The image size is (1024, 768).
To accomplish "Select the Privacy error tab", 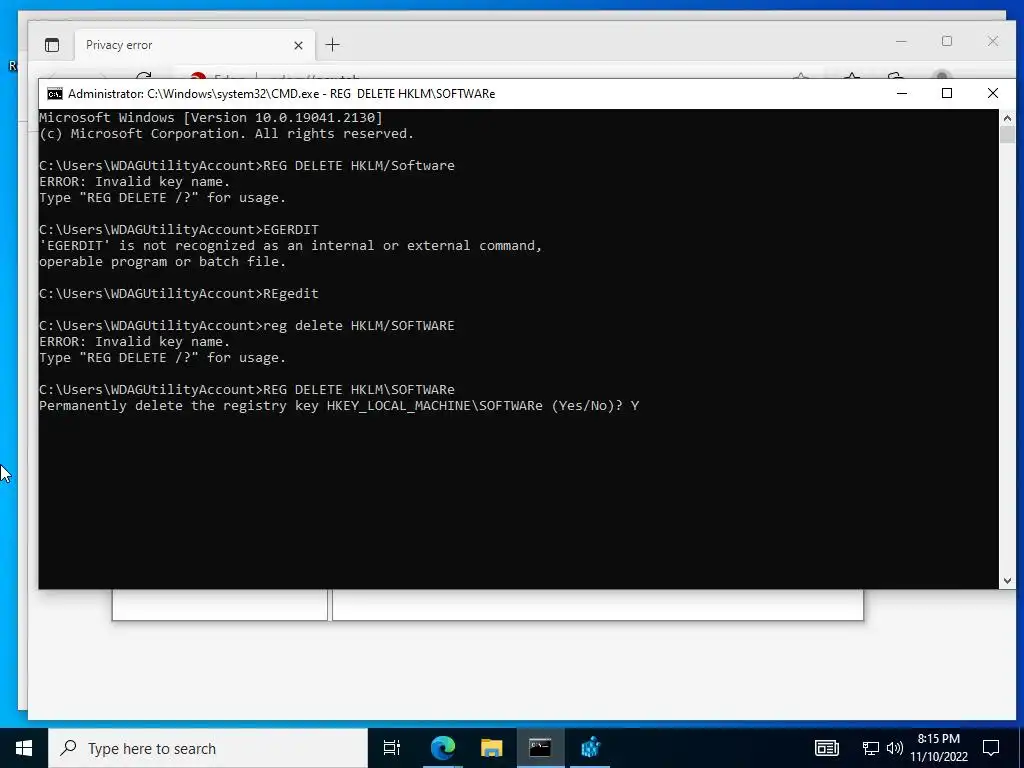I will [x=194, y=45].
